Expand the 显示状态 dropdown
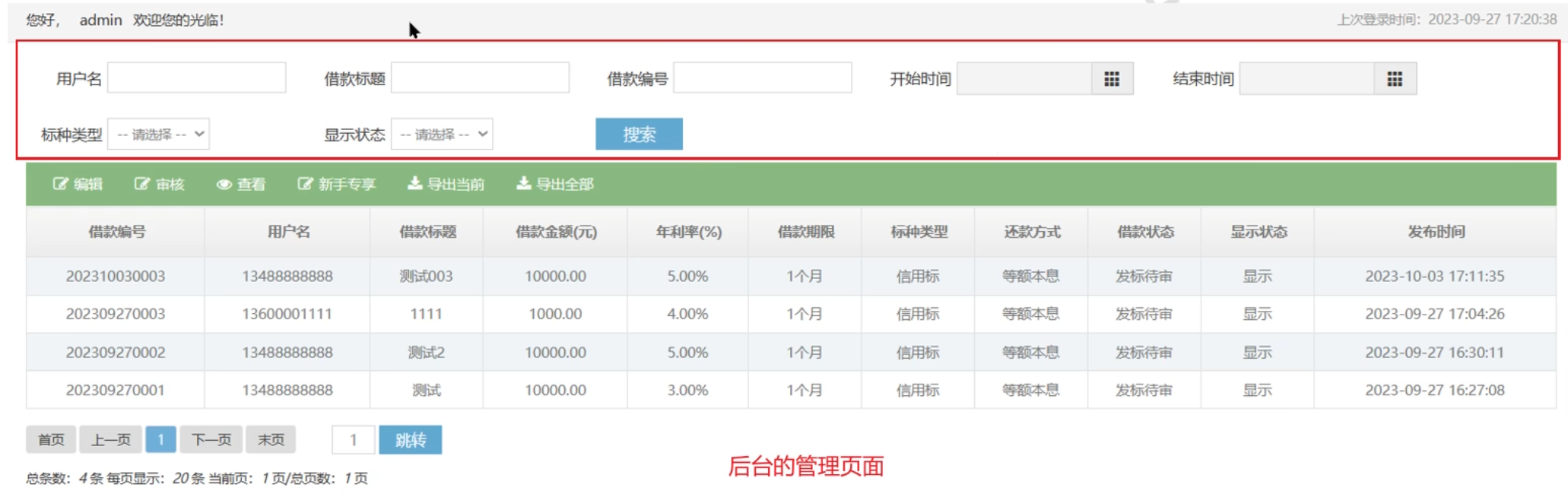Screen dimensions: 1568x497 442,135
